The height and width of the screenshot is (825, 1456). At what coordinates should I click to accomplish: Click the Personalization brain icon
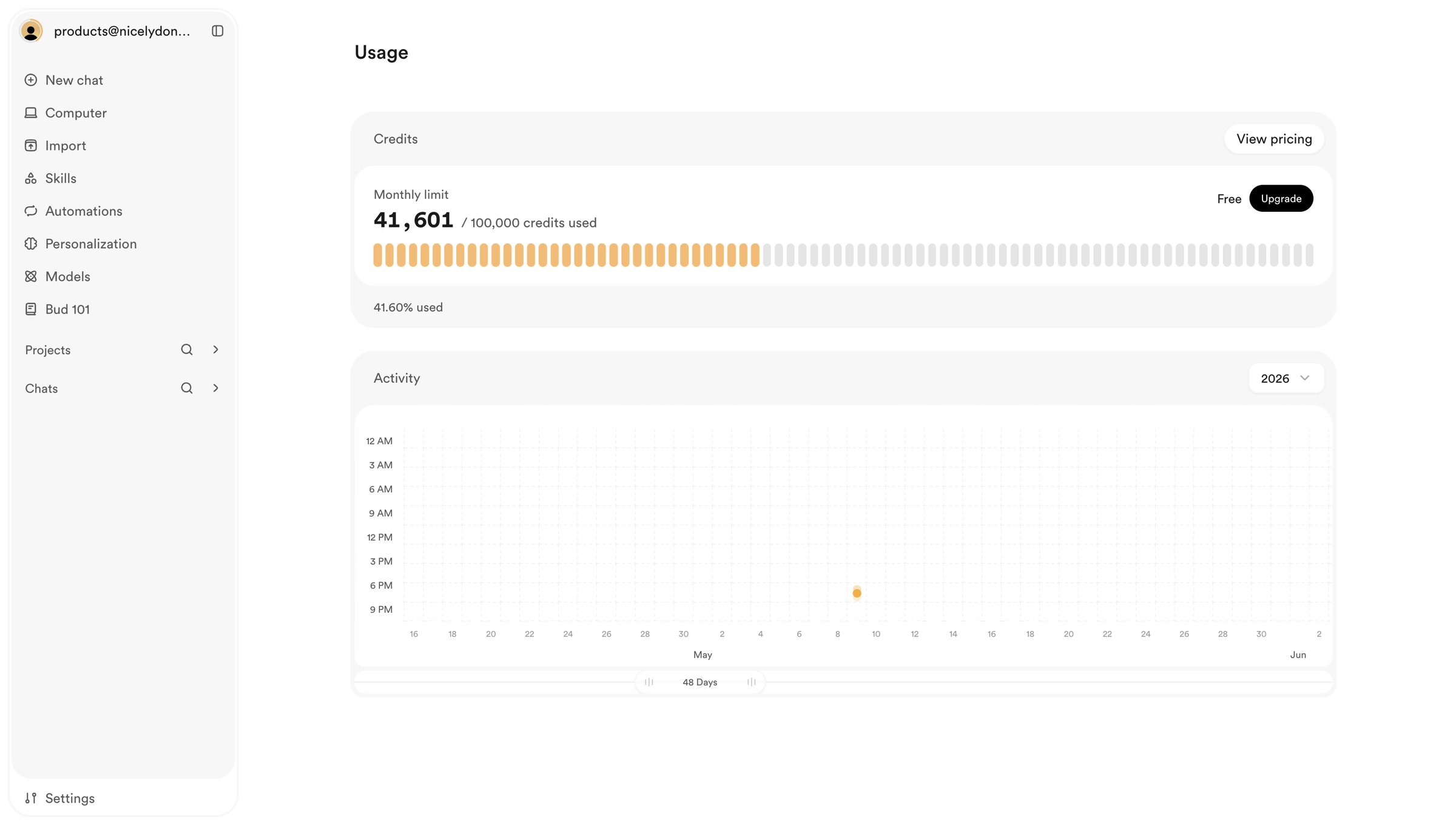(x=31, y=244)
